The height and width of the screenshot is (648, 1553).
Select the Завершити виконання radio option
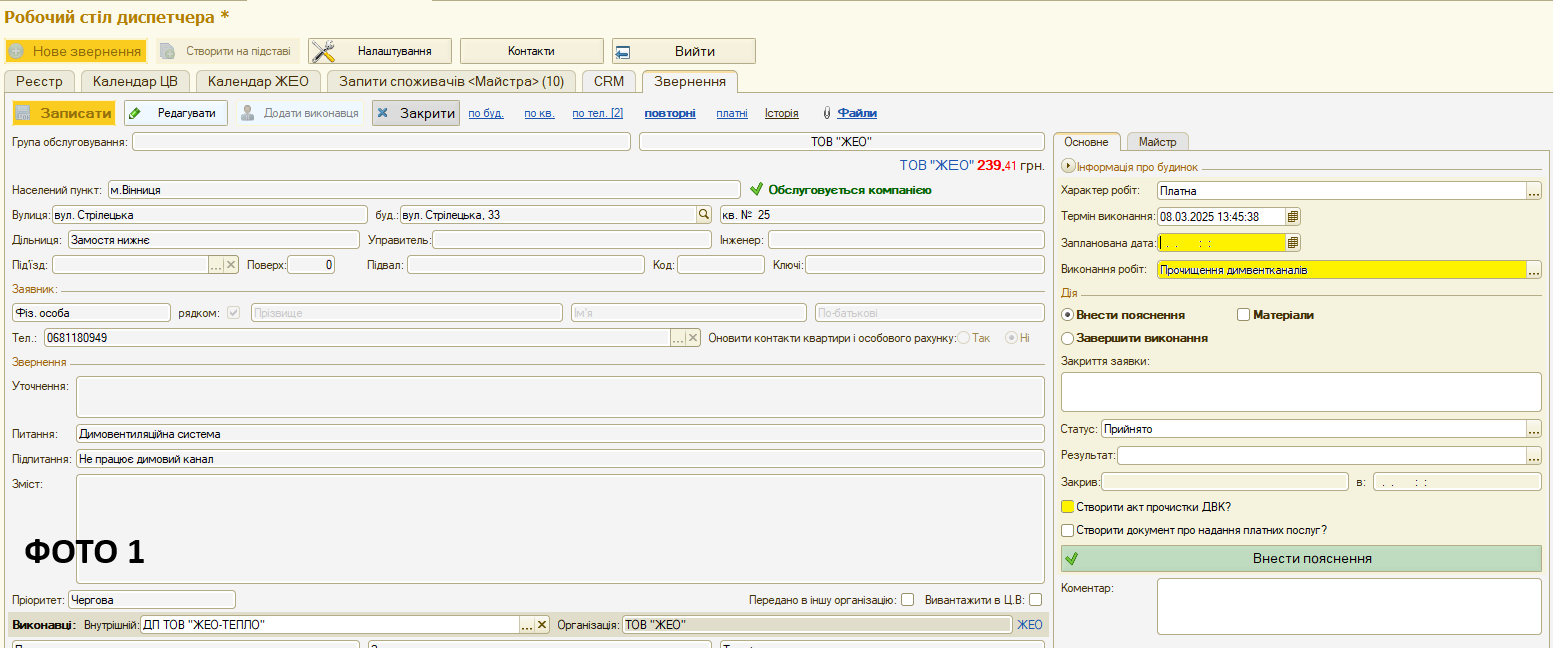pyautogui.click(x=1067, y=338)
